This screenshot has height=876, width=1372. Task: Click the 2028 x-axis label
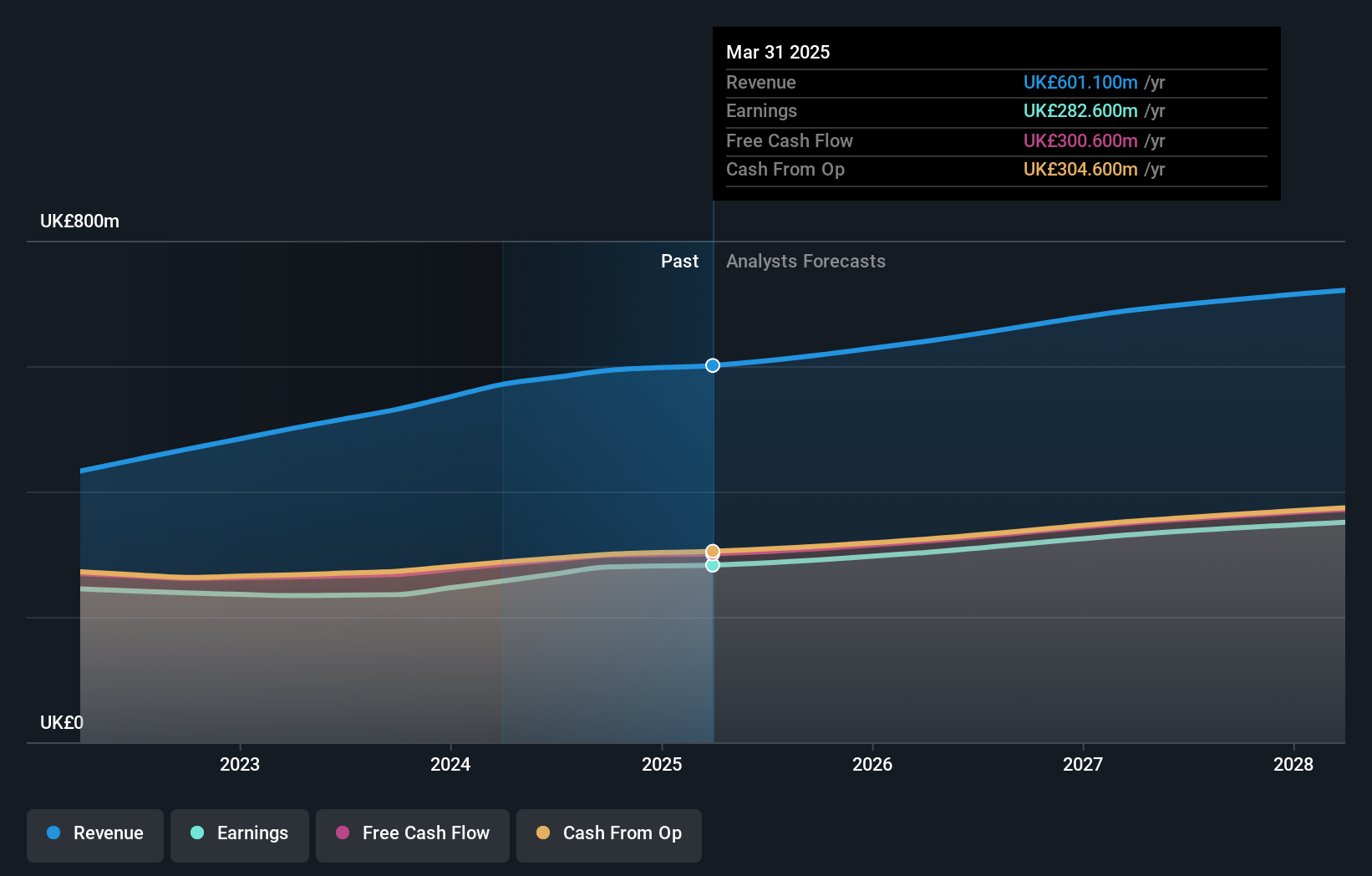tap(1293, 764)
